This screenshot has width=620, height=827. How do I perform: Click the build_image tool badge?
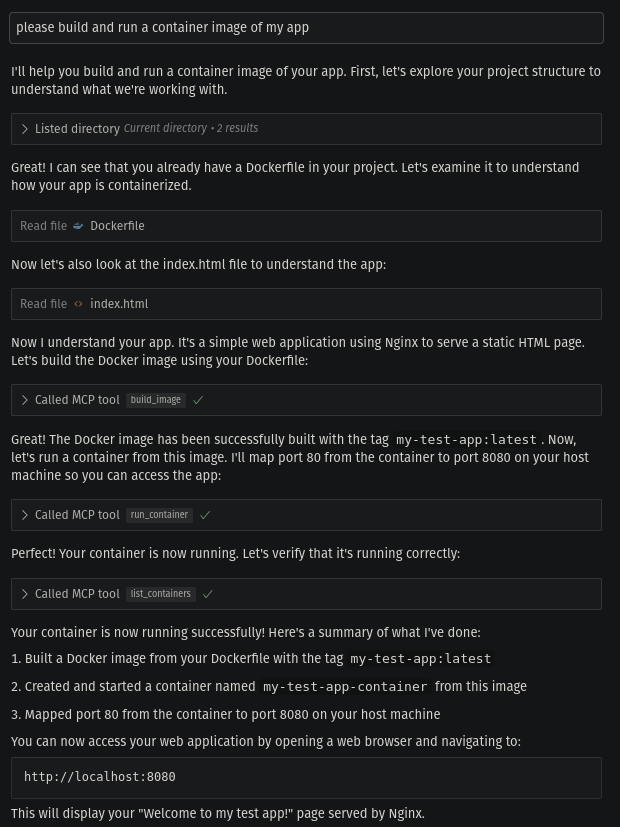coord(156,400)
